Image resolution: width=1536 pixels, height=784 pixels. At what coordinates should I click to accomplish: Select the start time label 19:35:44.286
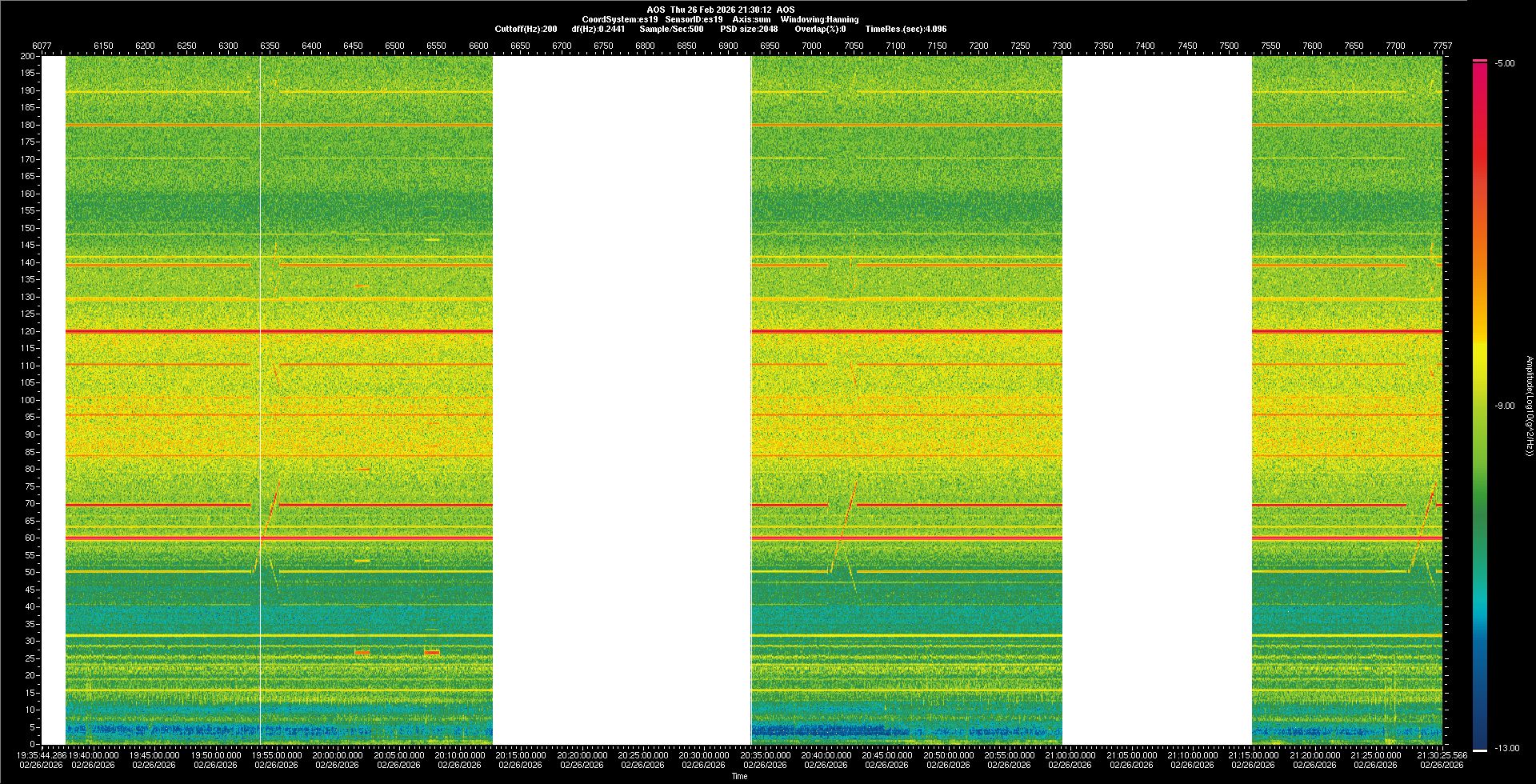pyautogui.click(x=42, y=755)
